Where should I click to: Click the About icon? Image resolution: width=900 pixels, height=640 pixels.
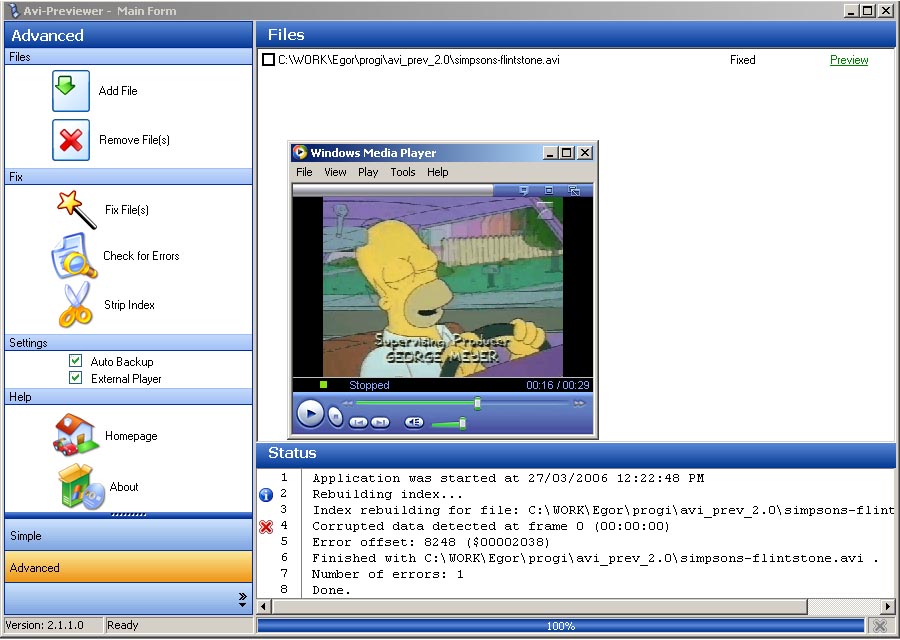(x=76, y=487)
